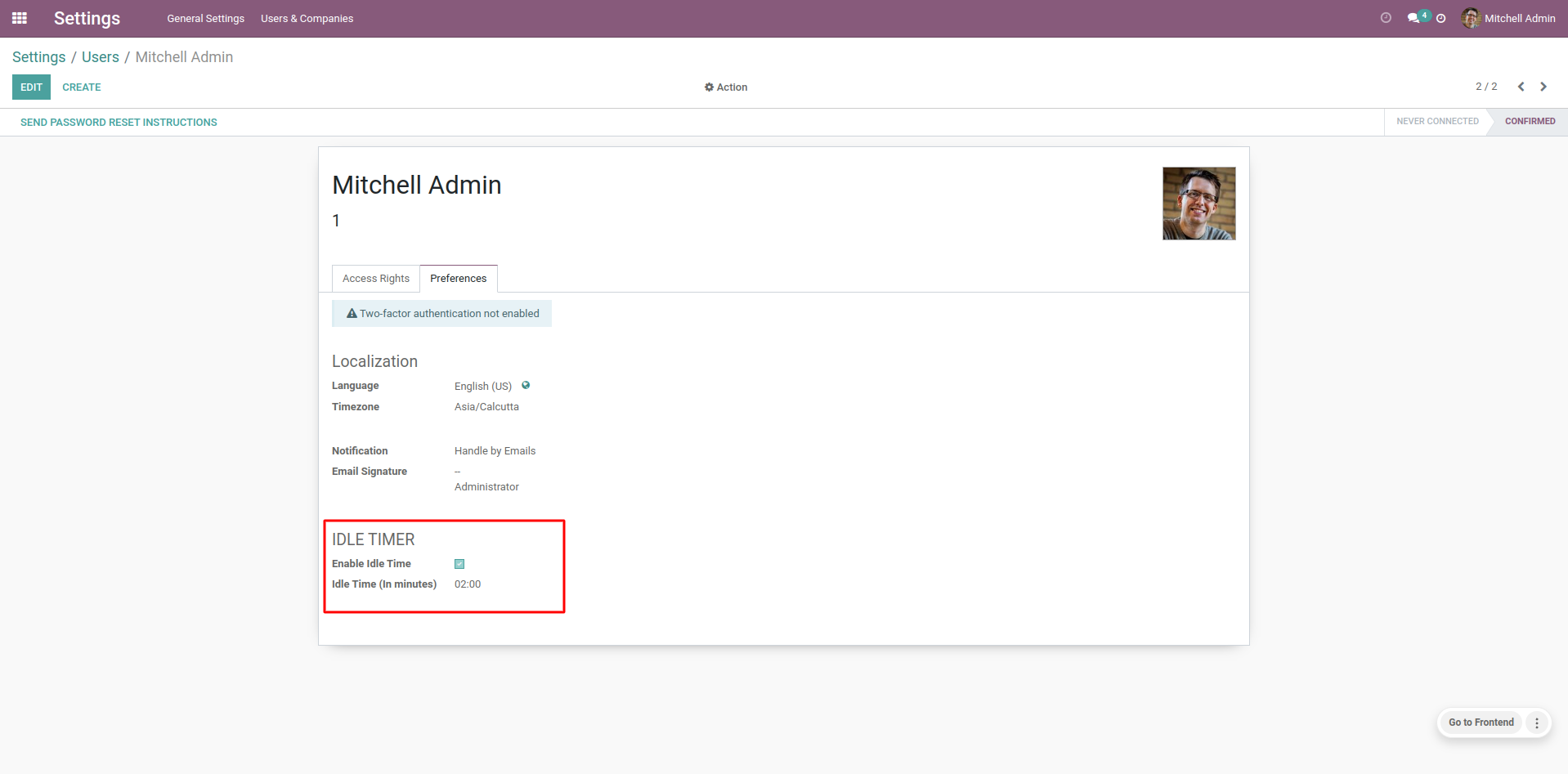
Task: Click the Email Signature label
Action: tap(370, 472)
